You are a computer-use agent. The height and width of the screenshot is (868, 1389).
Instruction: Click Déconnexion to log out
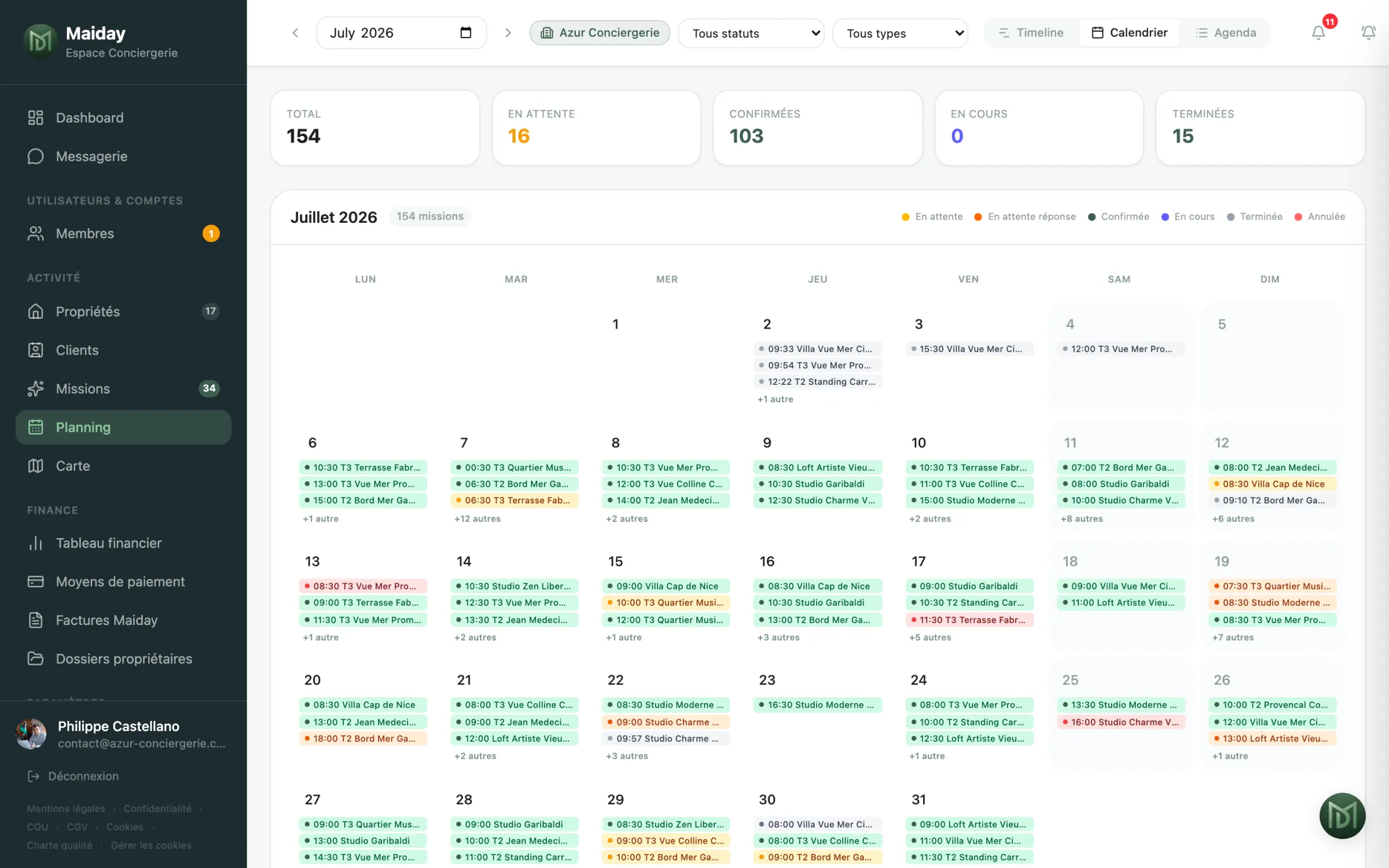pos(73,776)
